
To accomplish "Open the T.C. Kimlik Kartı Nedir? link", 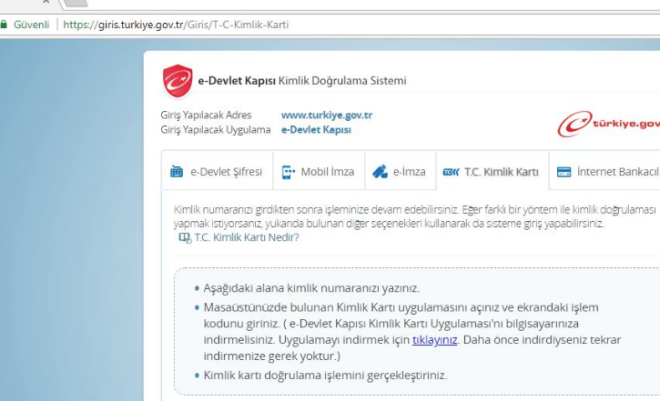I will tap(247, 237).
